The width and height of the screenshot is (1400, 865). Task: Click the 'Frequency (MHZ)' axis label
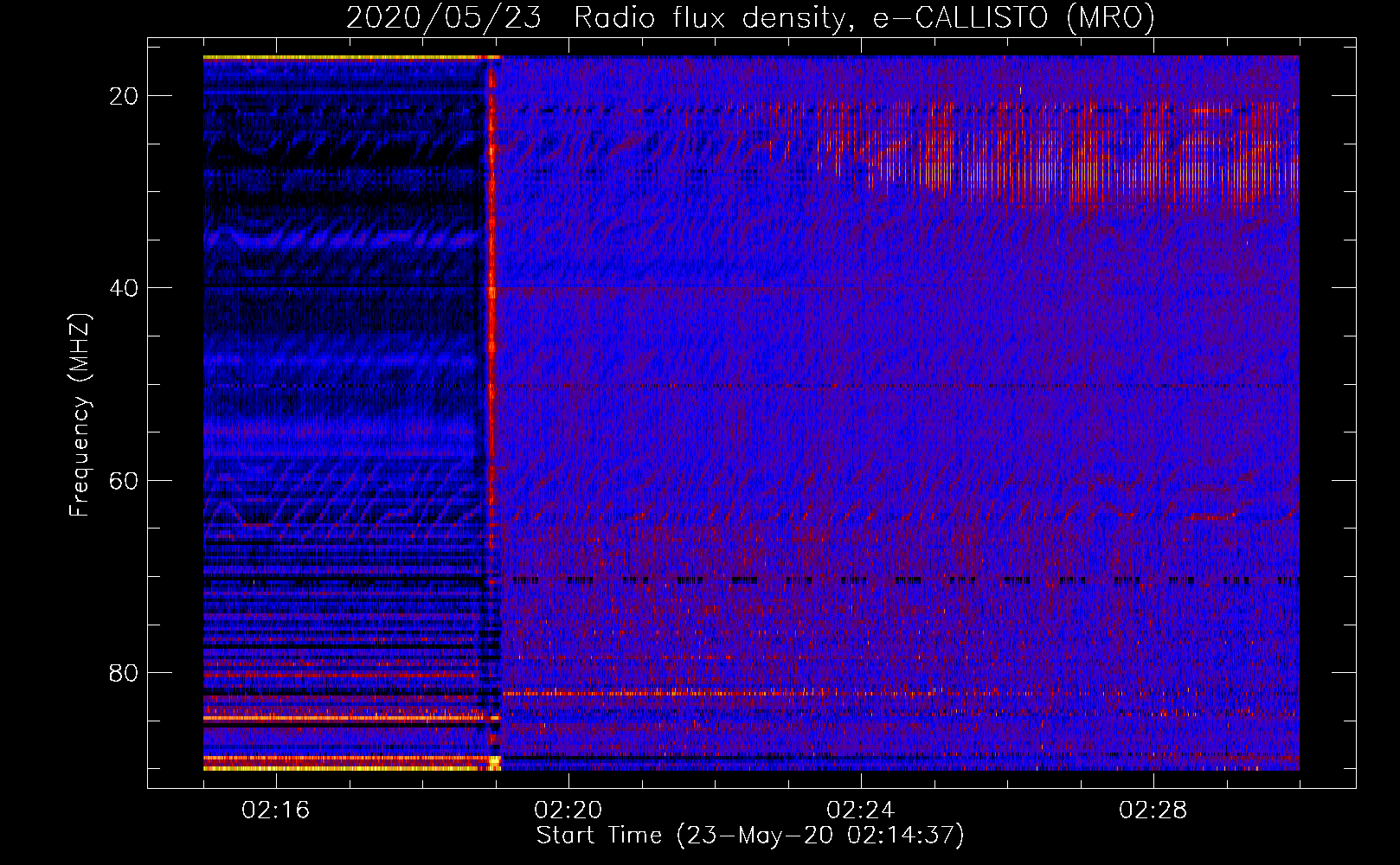(x=80, y=415)
